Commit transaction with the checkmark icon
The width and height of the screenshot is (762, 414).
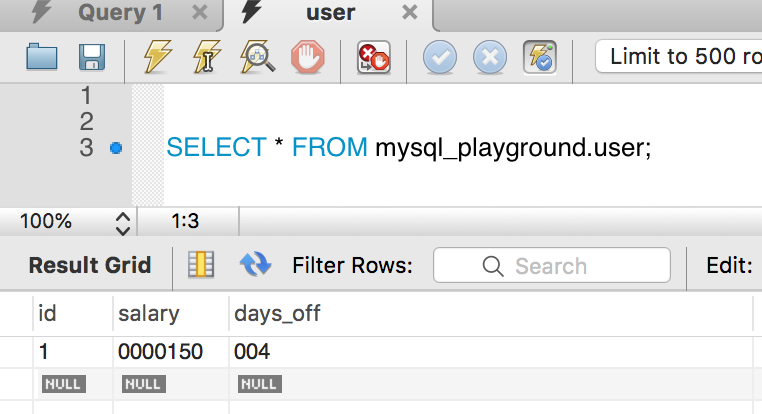tap(440, 57)
